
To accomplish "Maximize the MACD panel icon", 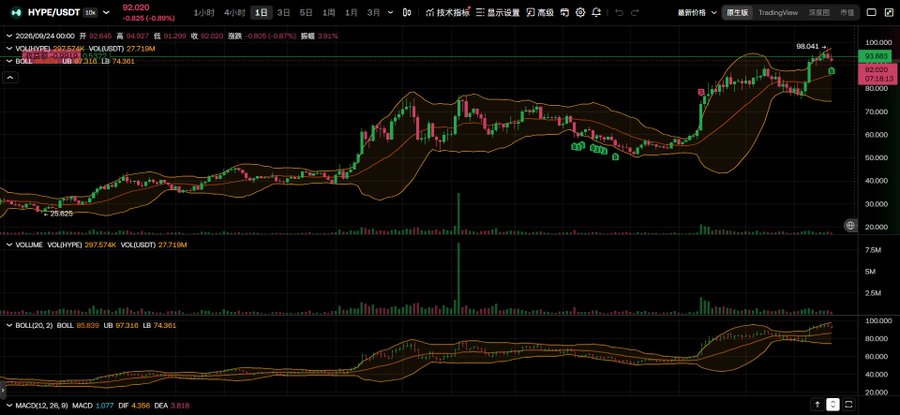I will click(849, 404).
